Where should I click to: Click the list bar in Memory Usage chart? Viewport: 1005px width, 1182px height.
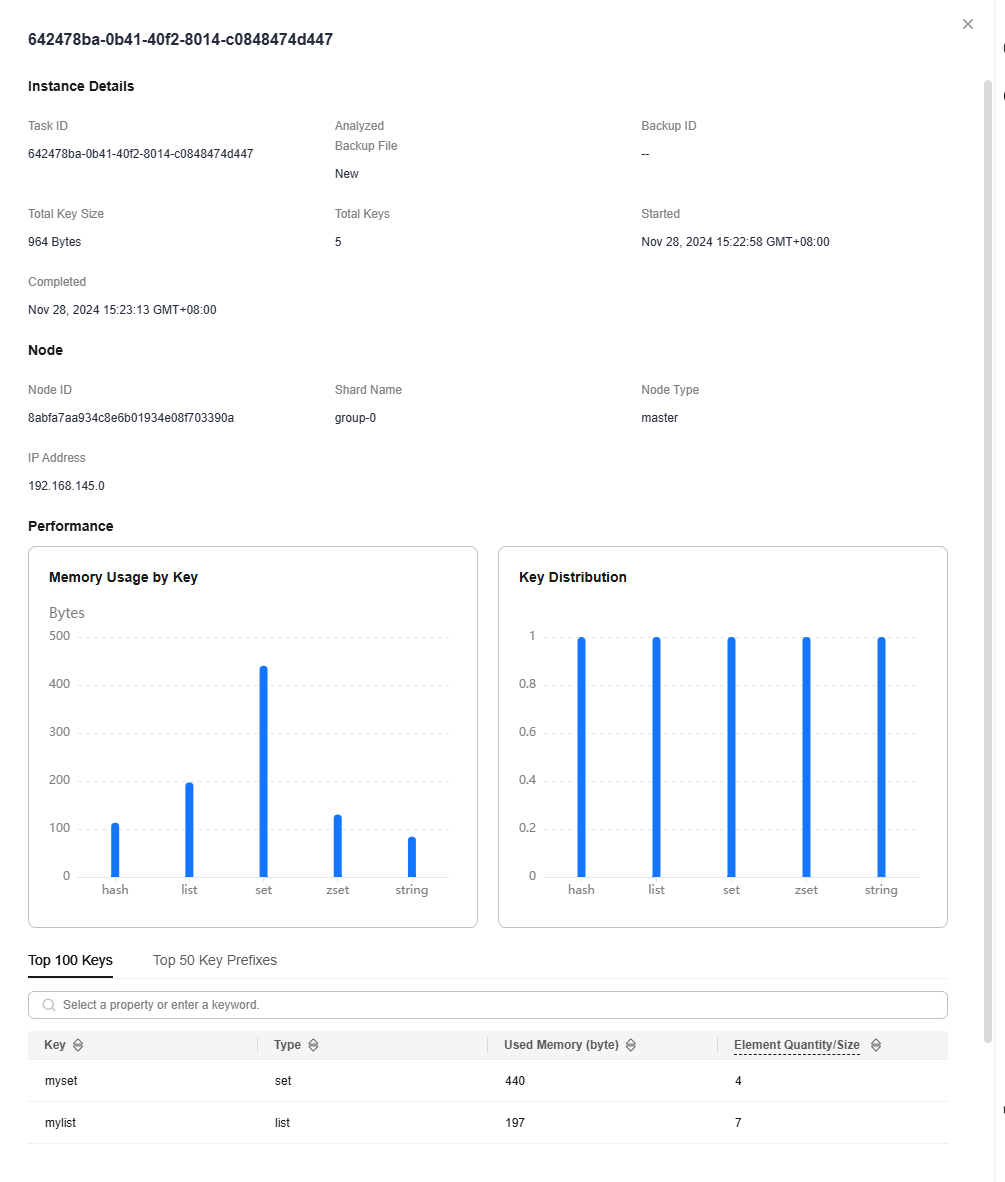tap(189, 829)
